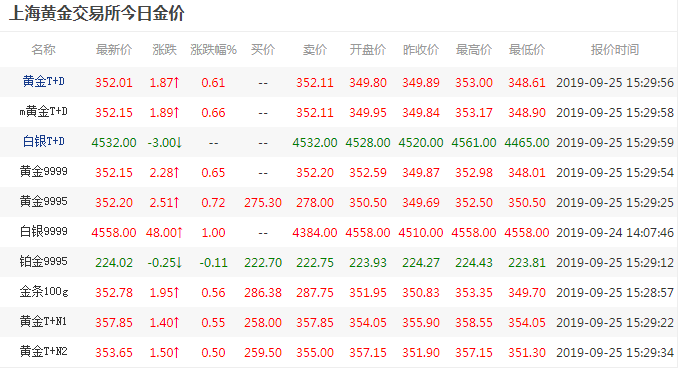Click timestamp 2019-09-25 15:28:57
The width and height of the screenshot is (696, 372).
pos(615,293)
